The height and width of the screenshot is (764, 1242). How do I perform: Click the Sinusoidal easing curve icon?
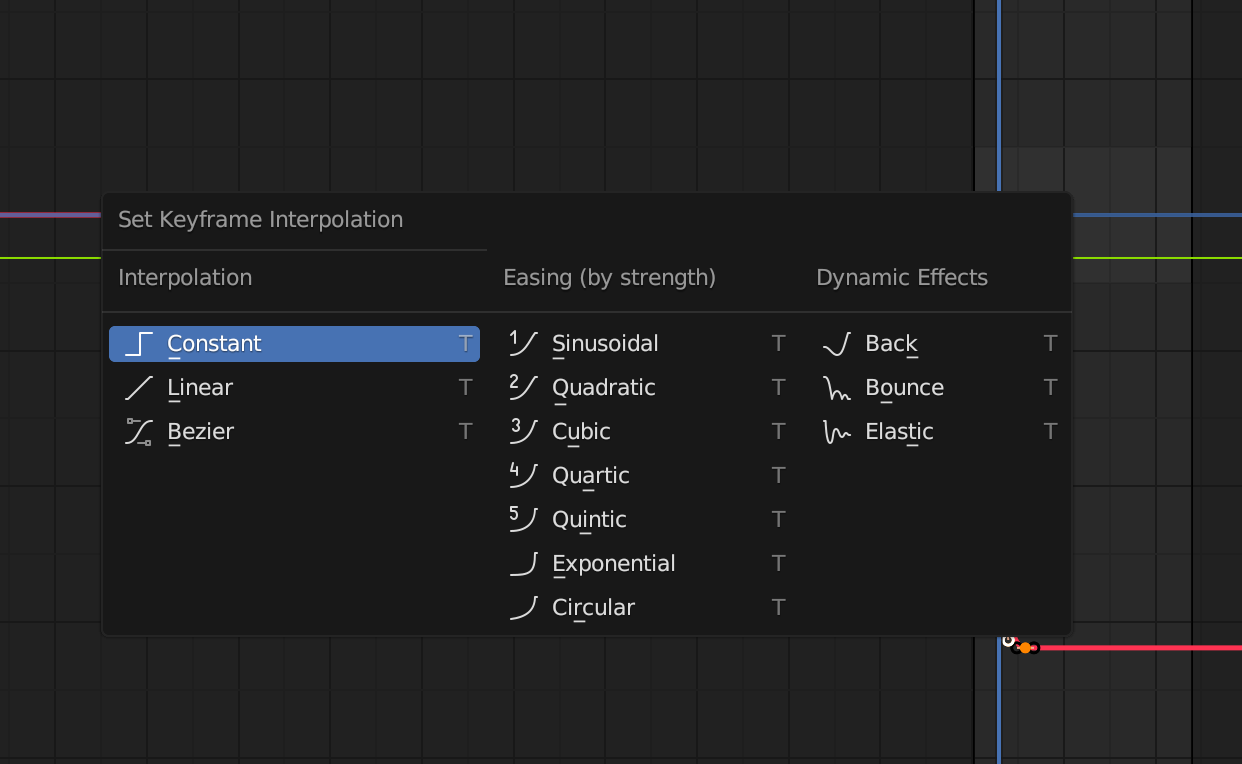(524, 344)
